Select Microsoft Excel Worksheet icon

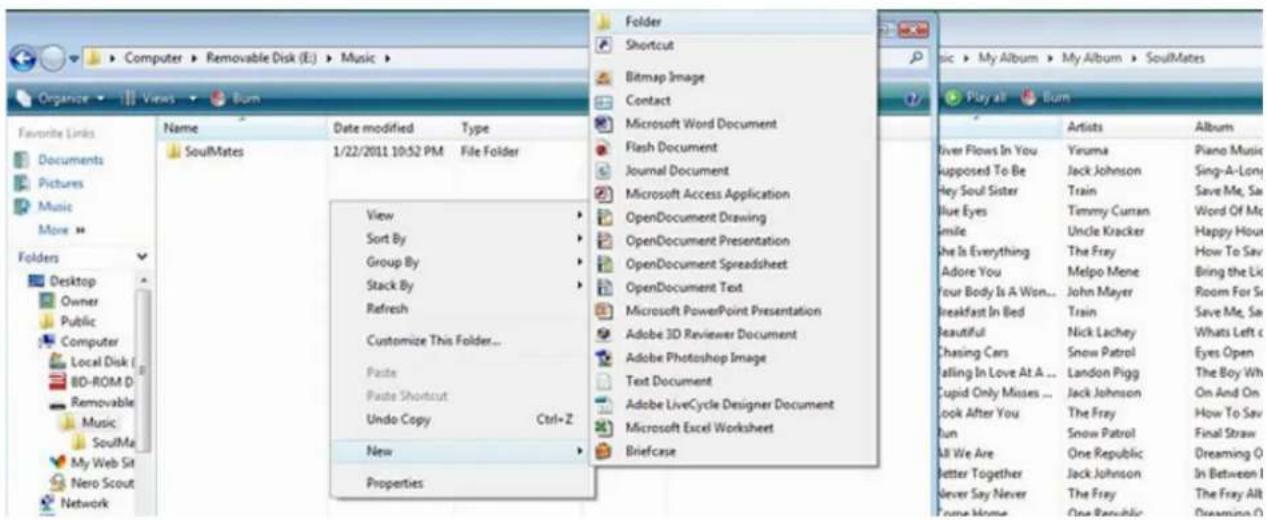[603, 428]
